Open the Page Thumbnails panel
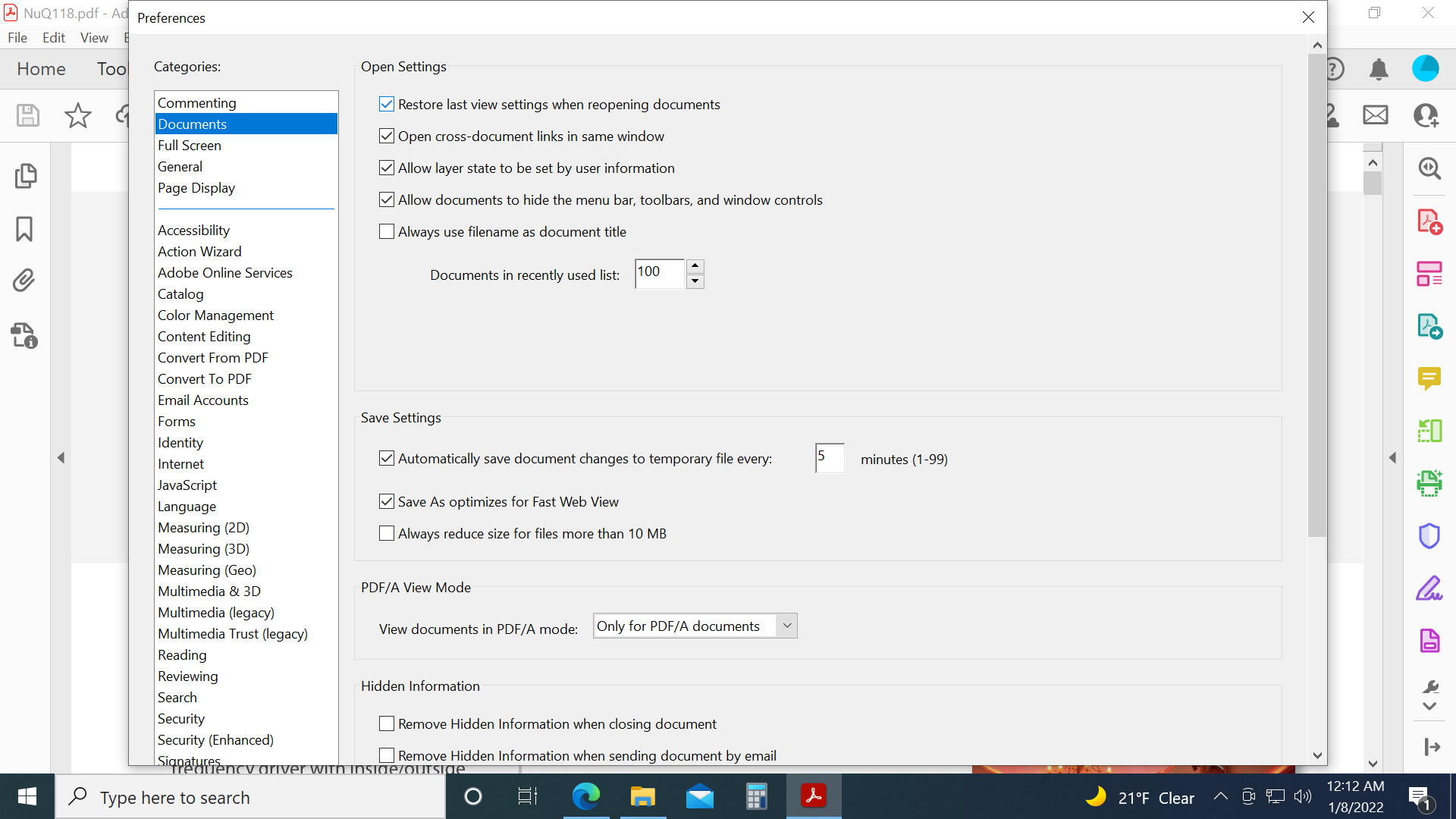 coord(26,175)
